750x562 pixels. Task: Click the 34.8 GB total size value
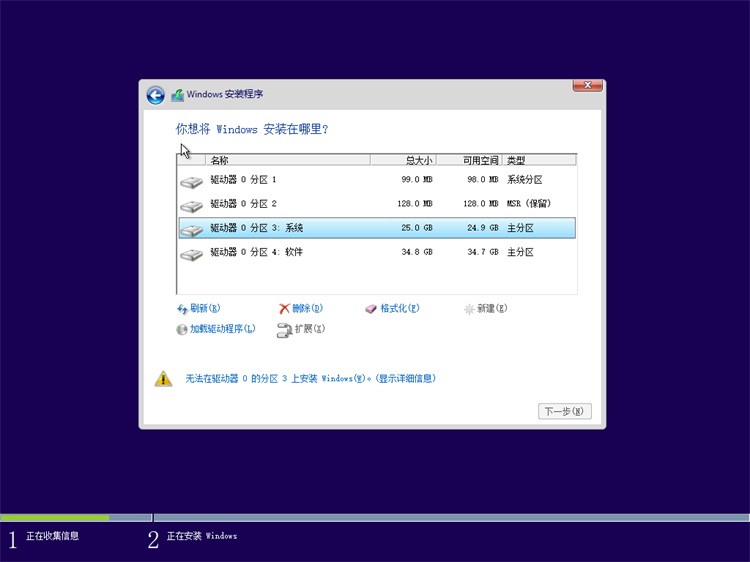click(x=417, y=252)
